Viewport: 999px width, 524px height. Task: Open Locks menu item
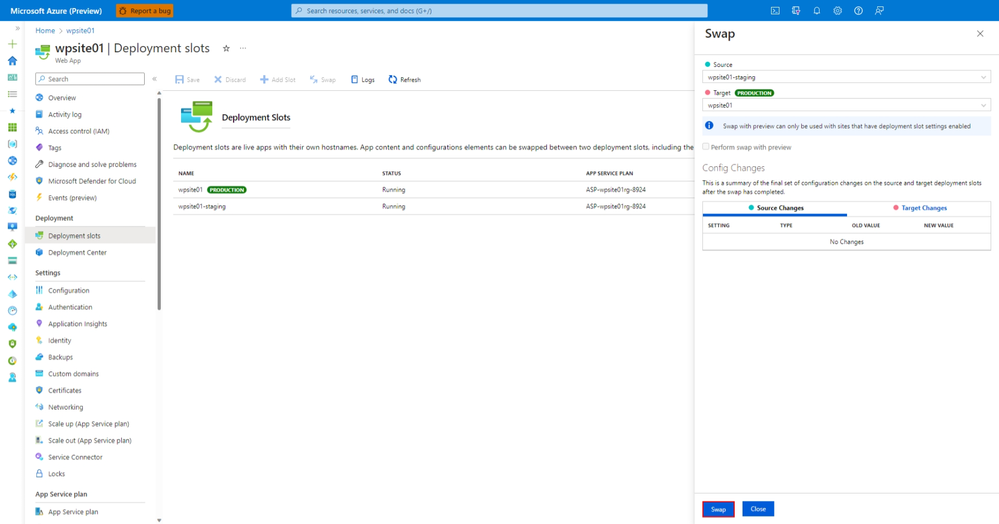click(56, 474)
